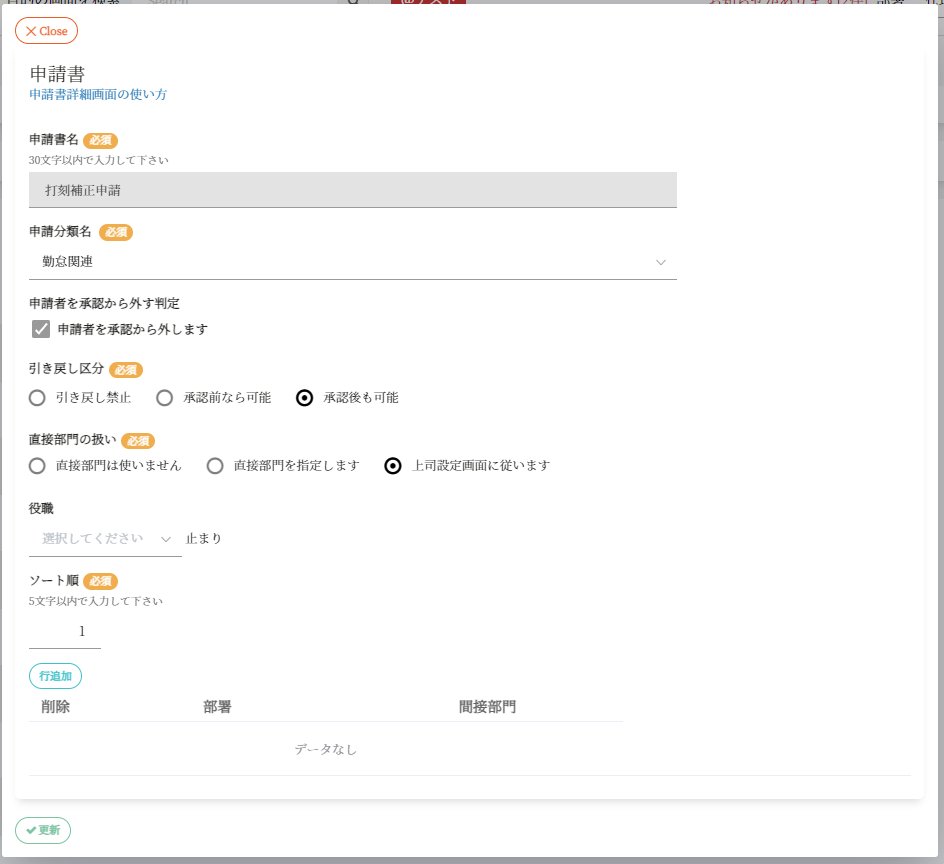Close the 申請書 dialog with the Close button

click(x=46, y=31)
